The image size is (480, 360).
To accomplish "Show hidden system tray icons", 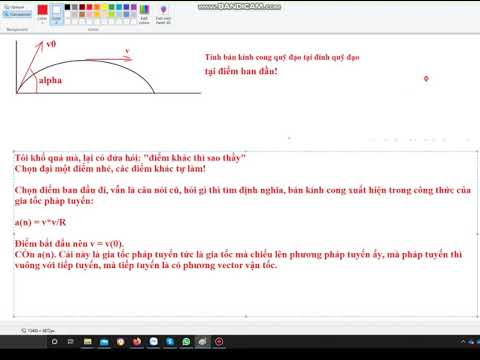I will tap(463, 342).
